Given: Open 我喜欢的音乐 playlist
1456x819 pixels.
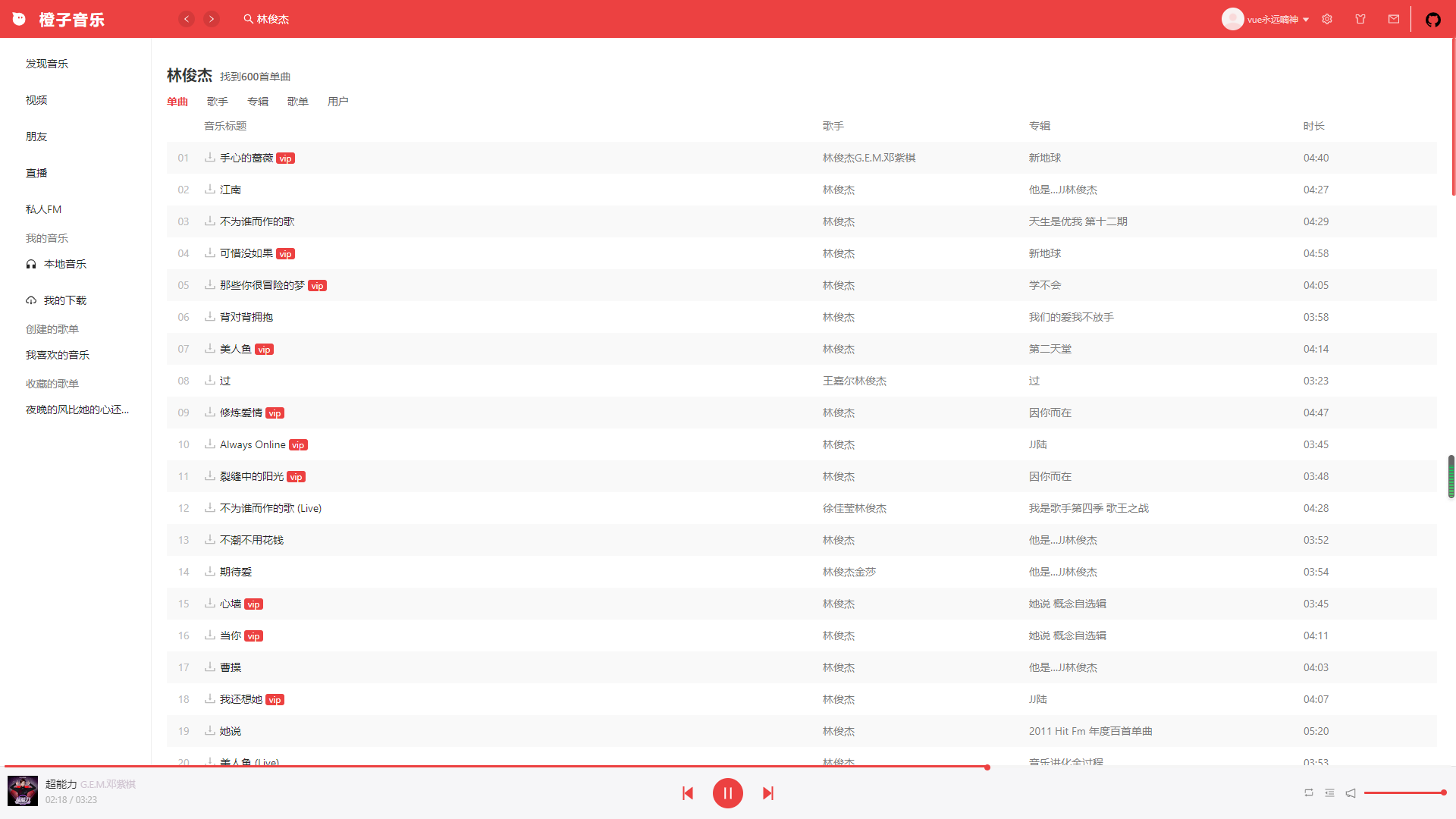Looking at the screenshot, I should coord(58,355).
